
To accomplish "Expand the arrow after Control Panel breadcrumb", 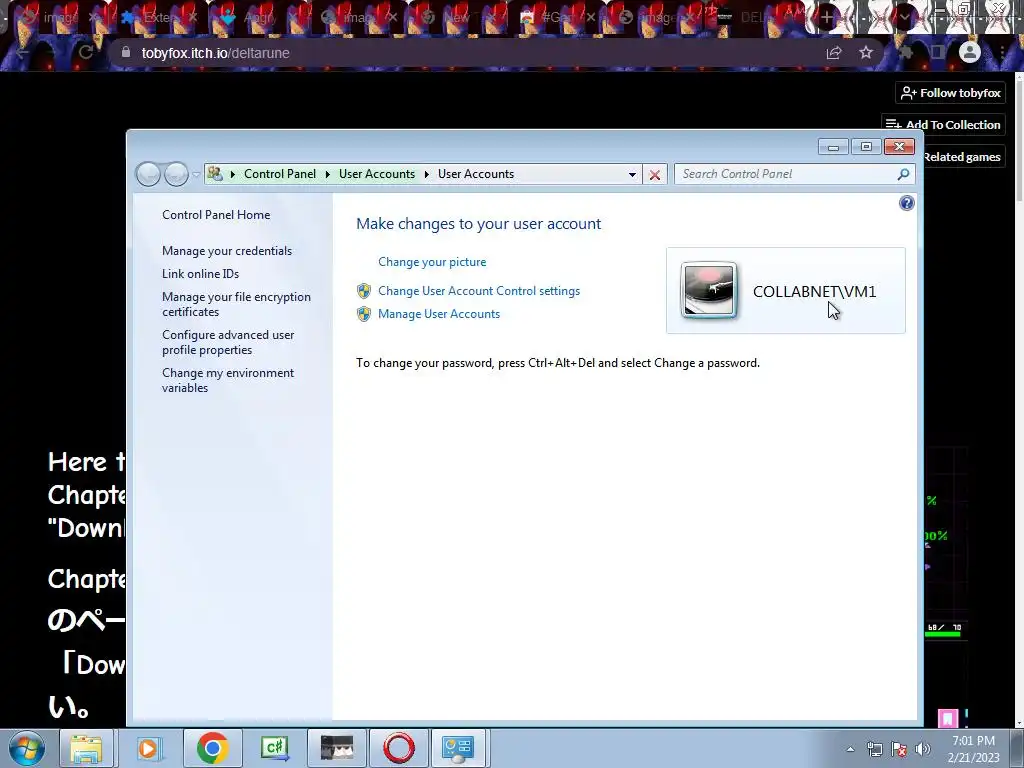I will 327,174.
